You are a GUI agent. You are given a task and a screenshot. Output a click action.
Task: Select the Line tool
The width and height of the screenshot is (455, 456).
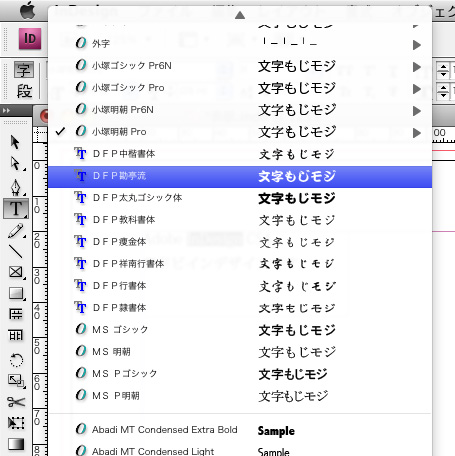16,251
